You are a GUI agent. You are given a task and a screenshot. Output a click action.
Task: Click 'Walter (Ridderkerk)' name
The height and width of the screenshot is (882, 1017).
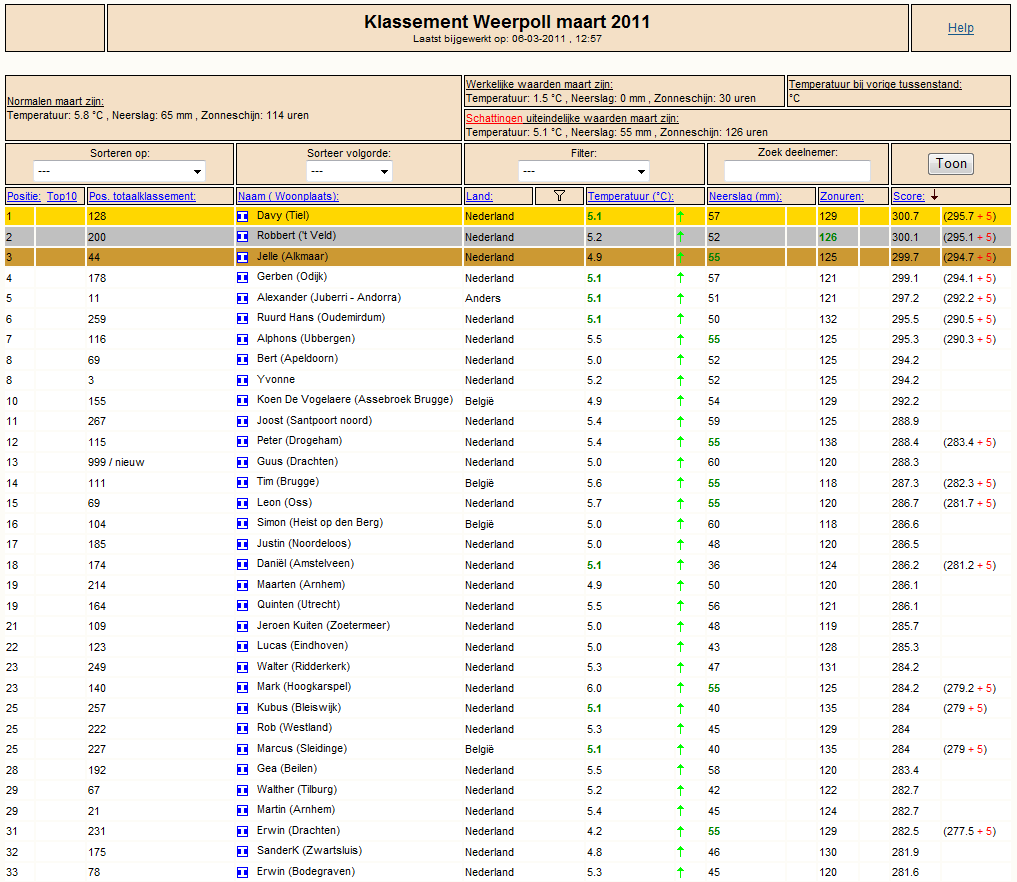pyautogui.click(x=303, y=666)
